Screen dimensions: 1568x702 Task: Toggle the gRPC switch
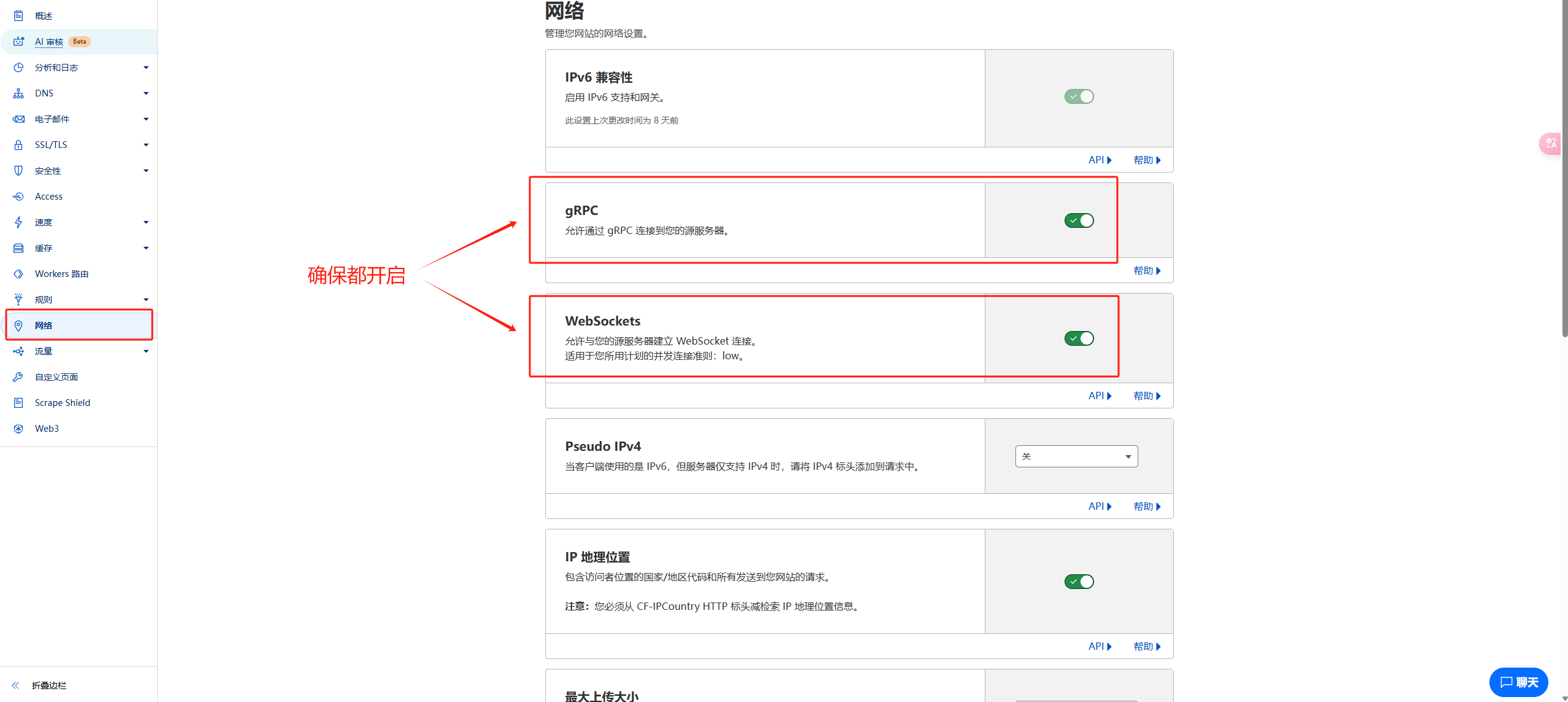pos(1079,220)
